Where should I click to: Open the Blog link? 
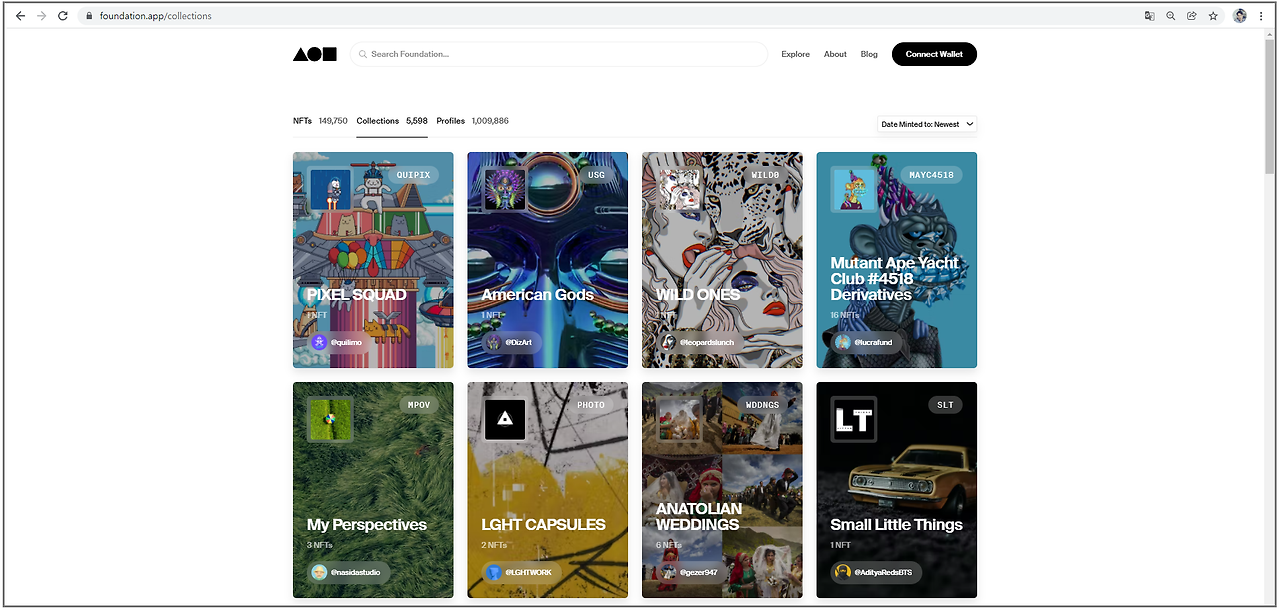click(x=869, y=54)
